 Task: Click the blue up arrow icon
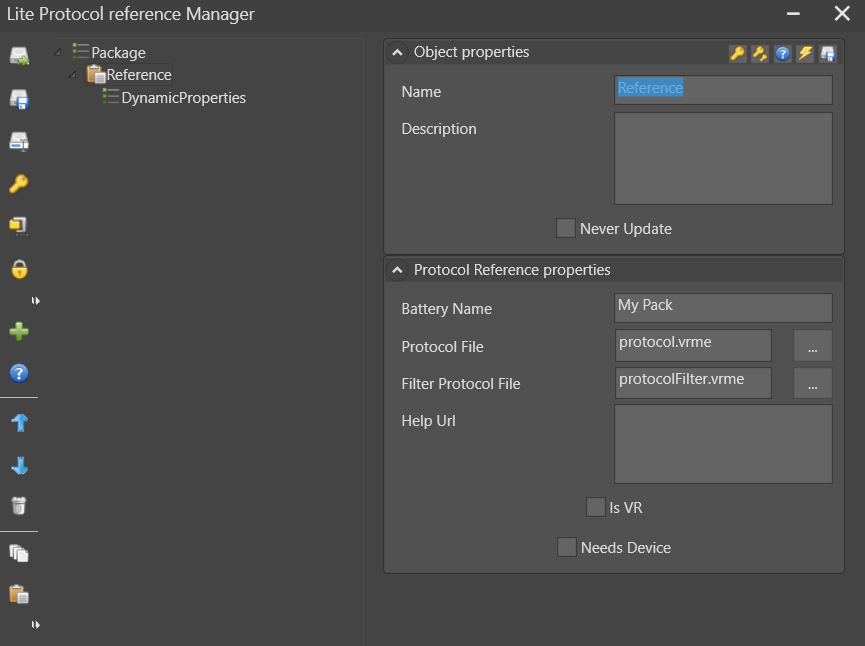pyautogui.click(x=19, y=423)
